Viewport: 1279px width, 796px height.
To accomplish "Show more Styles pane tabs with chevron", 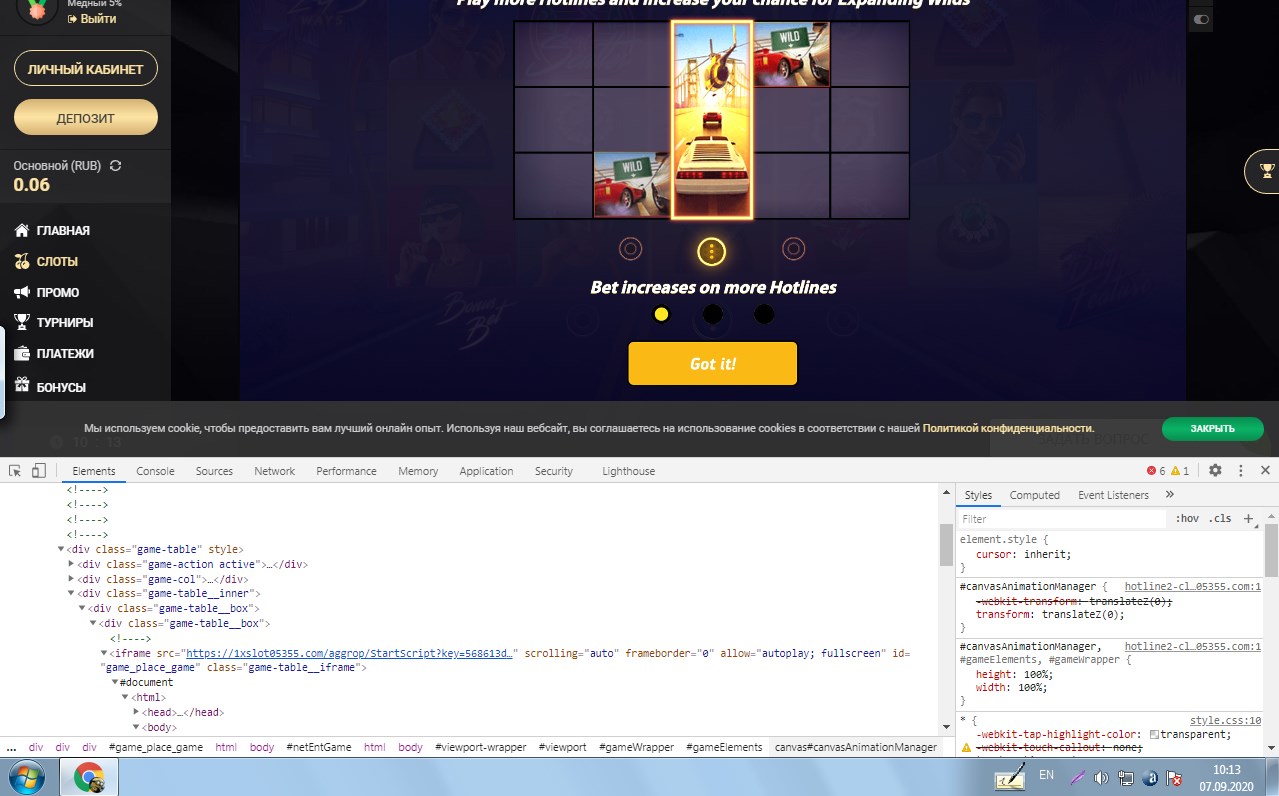I will point(1170,494).
